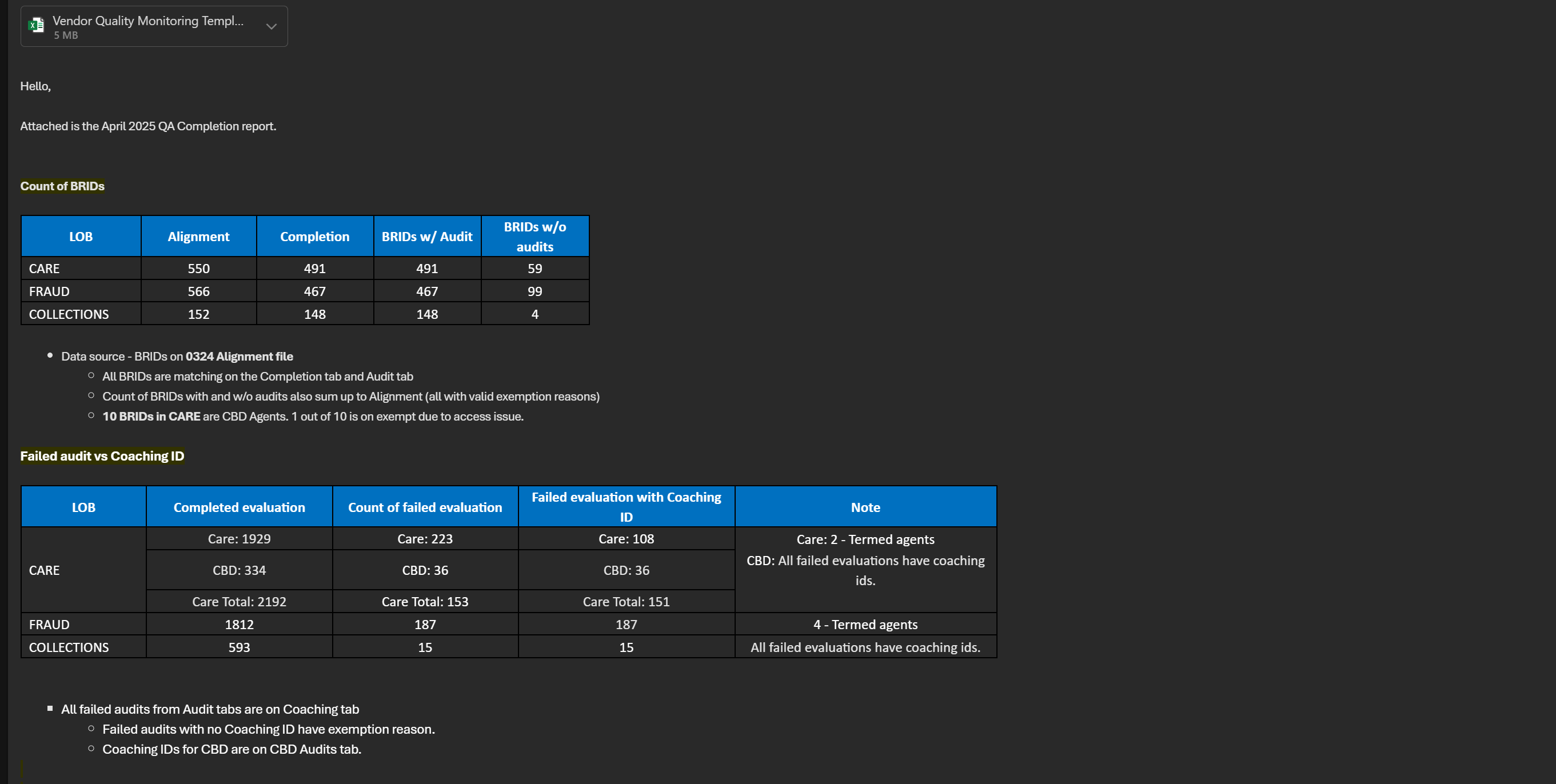Screen dimensions: 1556x784
Task: Select the Note column header
Action: coord(865,507)
